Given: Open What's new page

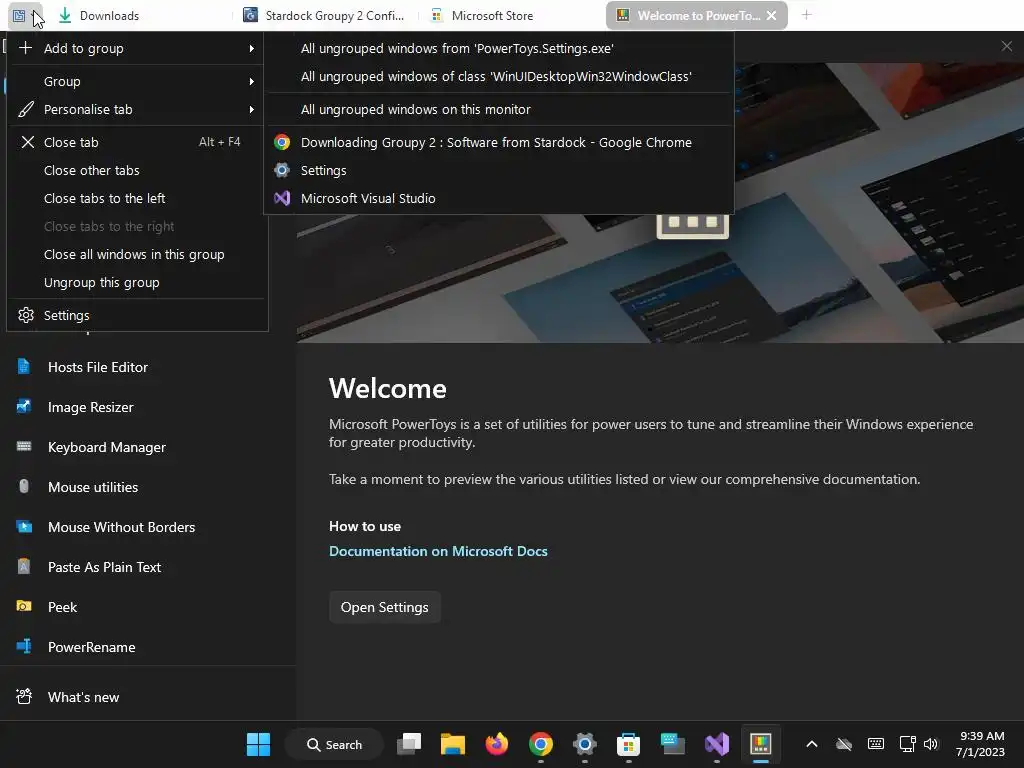Looking at the screenshot, I should [x=148, y=697].
